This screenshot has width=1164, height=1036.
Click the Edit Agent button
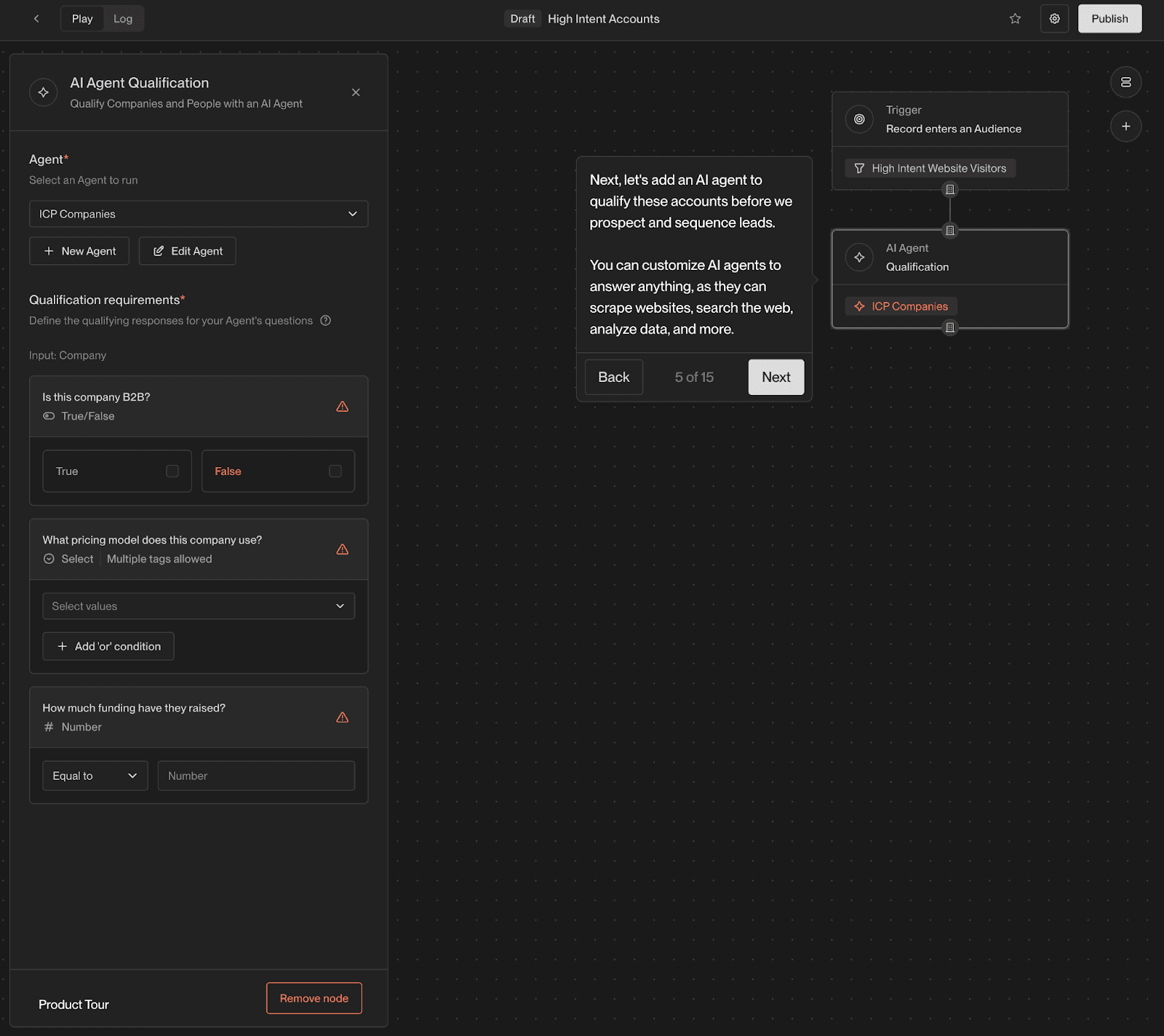pos(188,251)
